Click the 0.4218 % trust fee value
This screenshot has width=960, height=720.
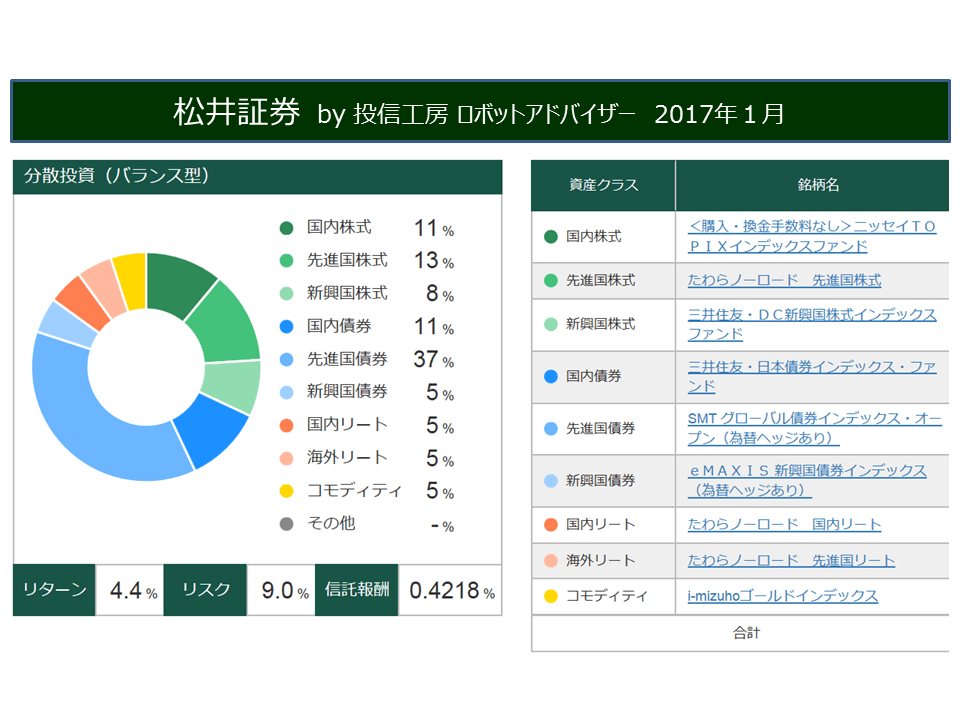click(452, 591)
